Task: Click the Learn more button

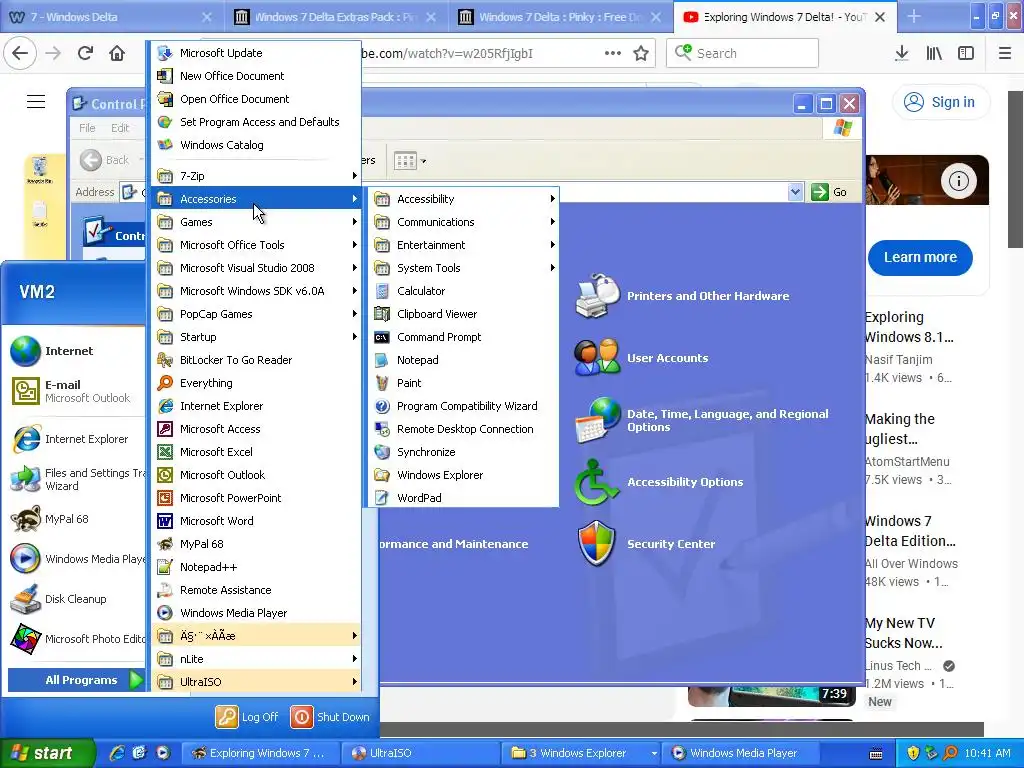Action: [920, 257]
